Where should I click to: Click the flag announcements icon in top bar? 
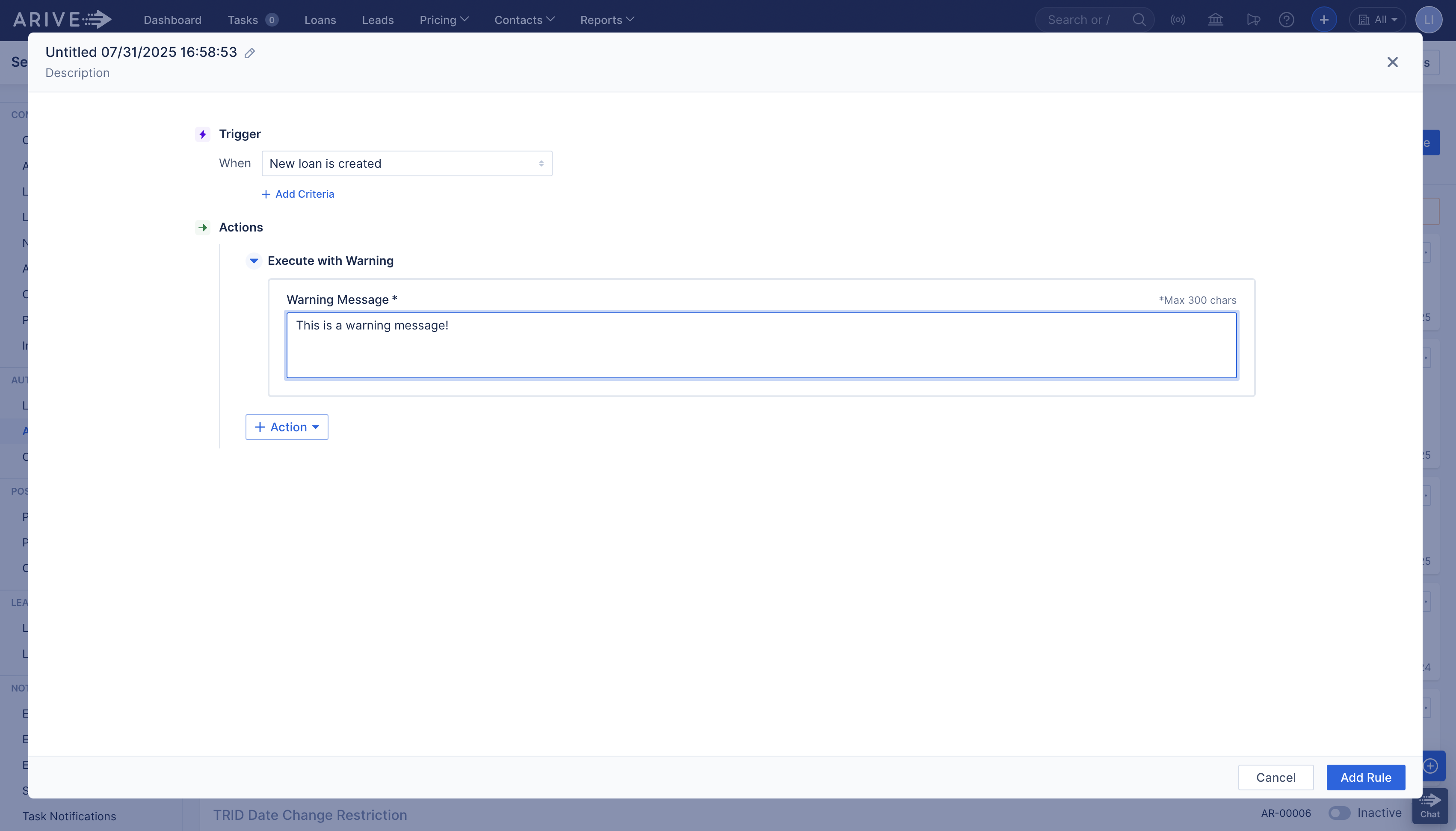(1252, 20)
